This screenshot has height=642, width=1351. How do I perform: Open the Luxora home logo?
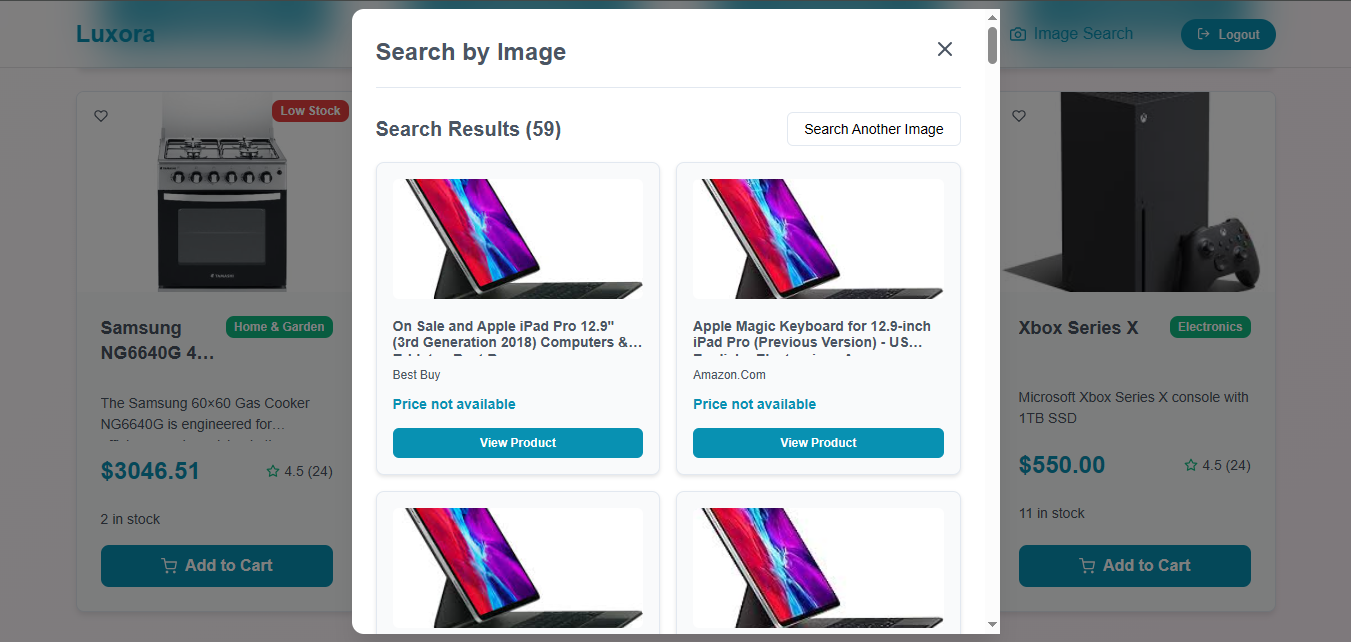click(115, 34)
